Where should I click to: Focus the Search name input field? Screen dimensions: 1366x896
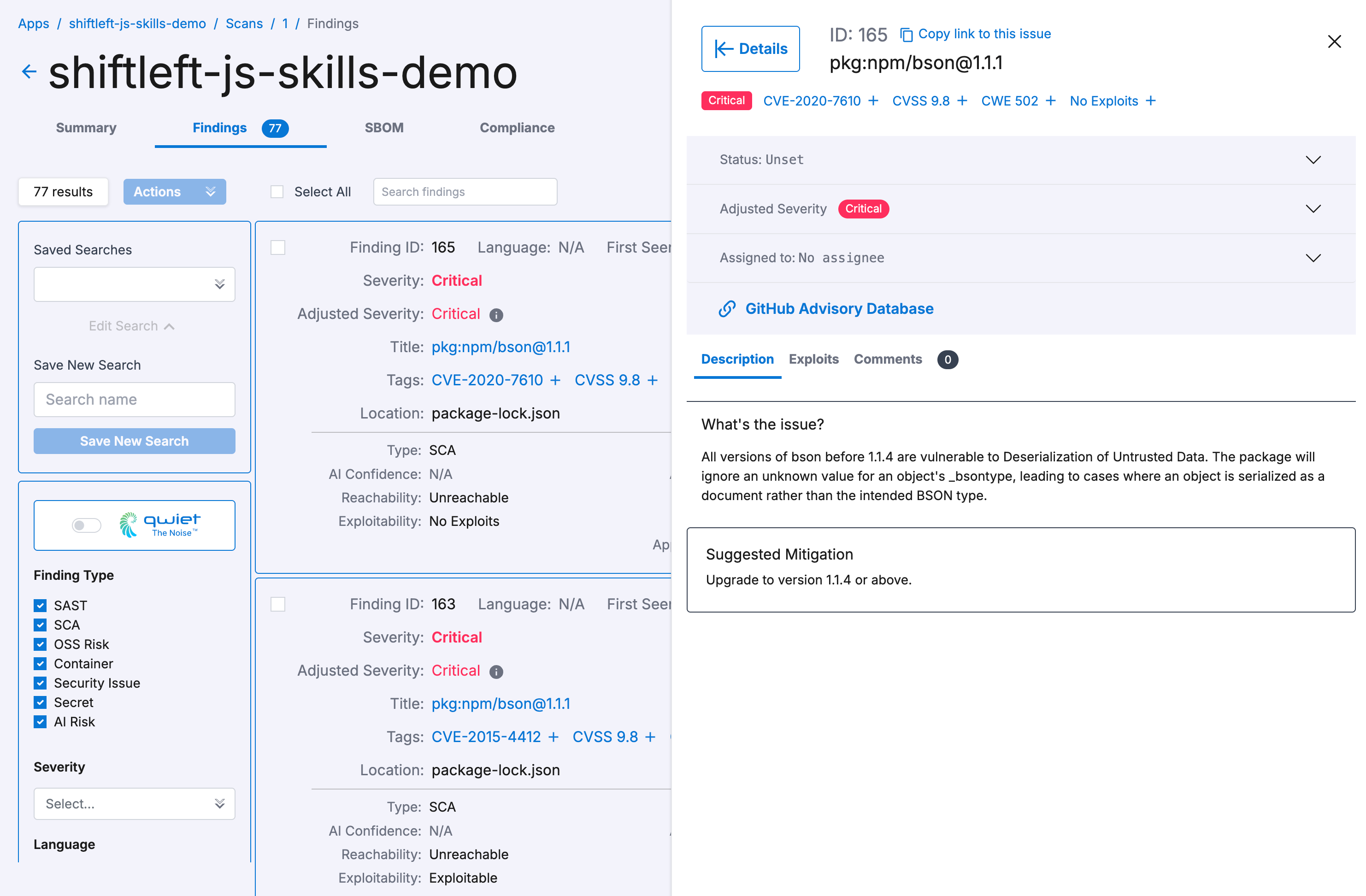click(134, 400)
